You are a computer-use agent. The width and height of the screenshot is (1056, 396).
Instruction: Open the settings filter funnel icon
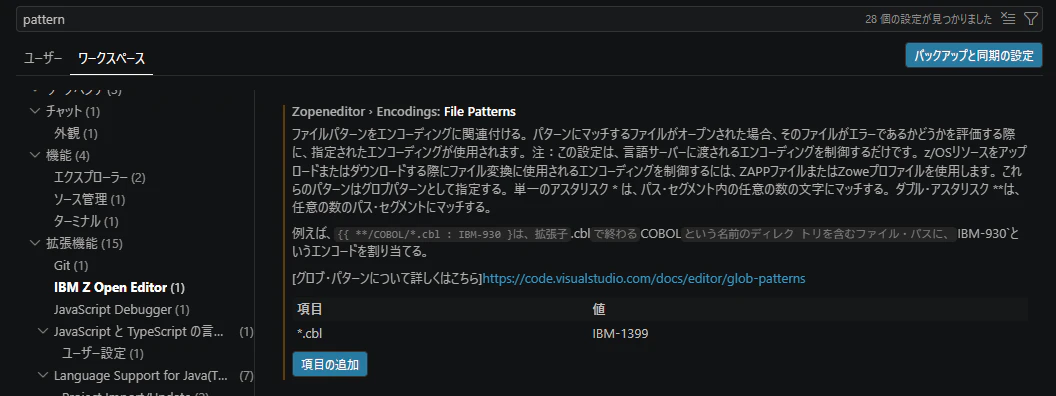1030,19
